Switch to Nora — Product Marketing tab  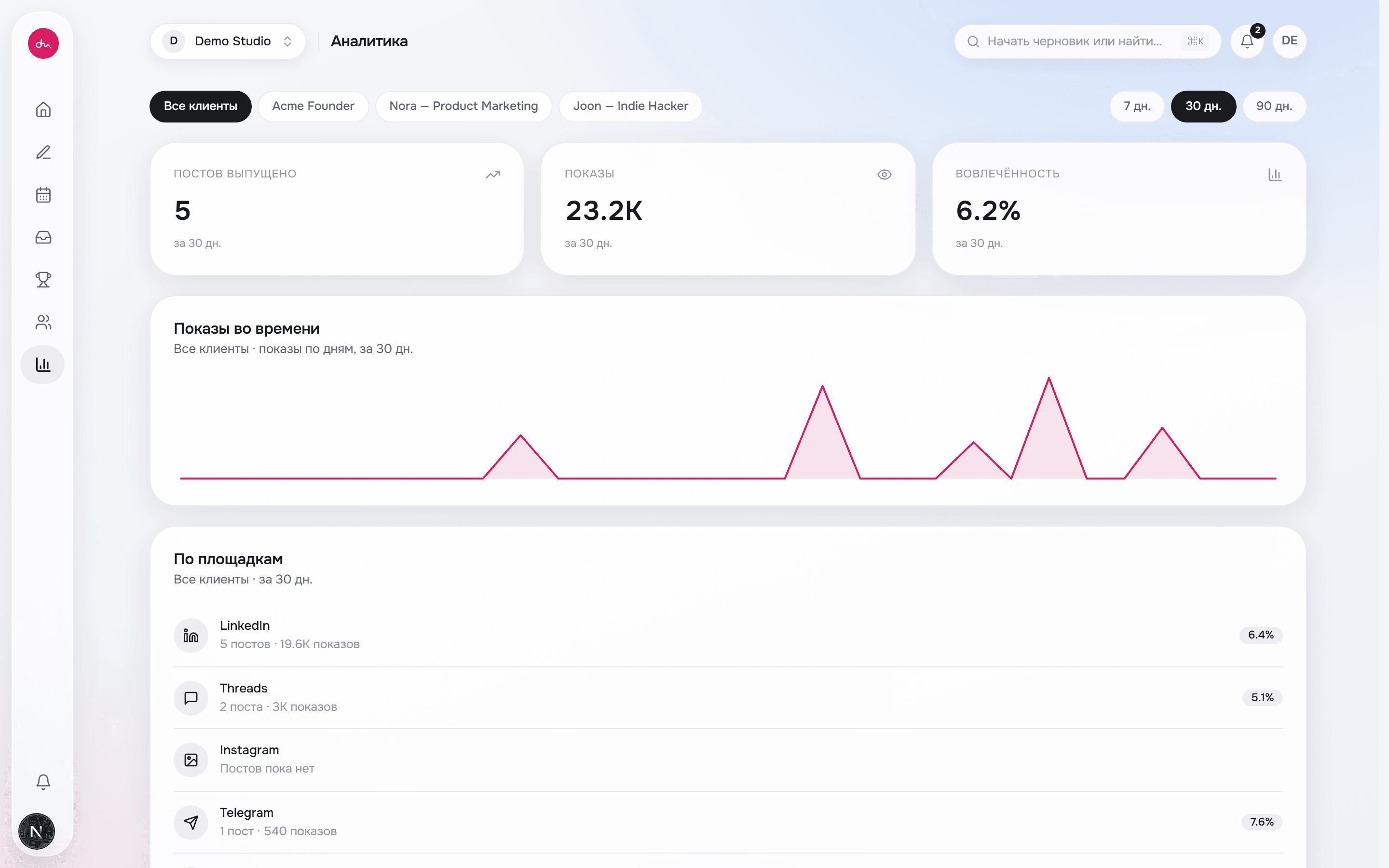tap(463, 106)
